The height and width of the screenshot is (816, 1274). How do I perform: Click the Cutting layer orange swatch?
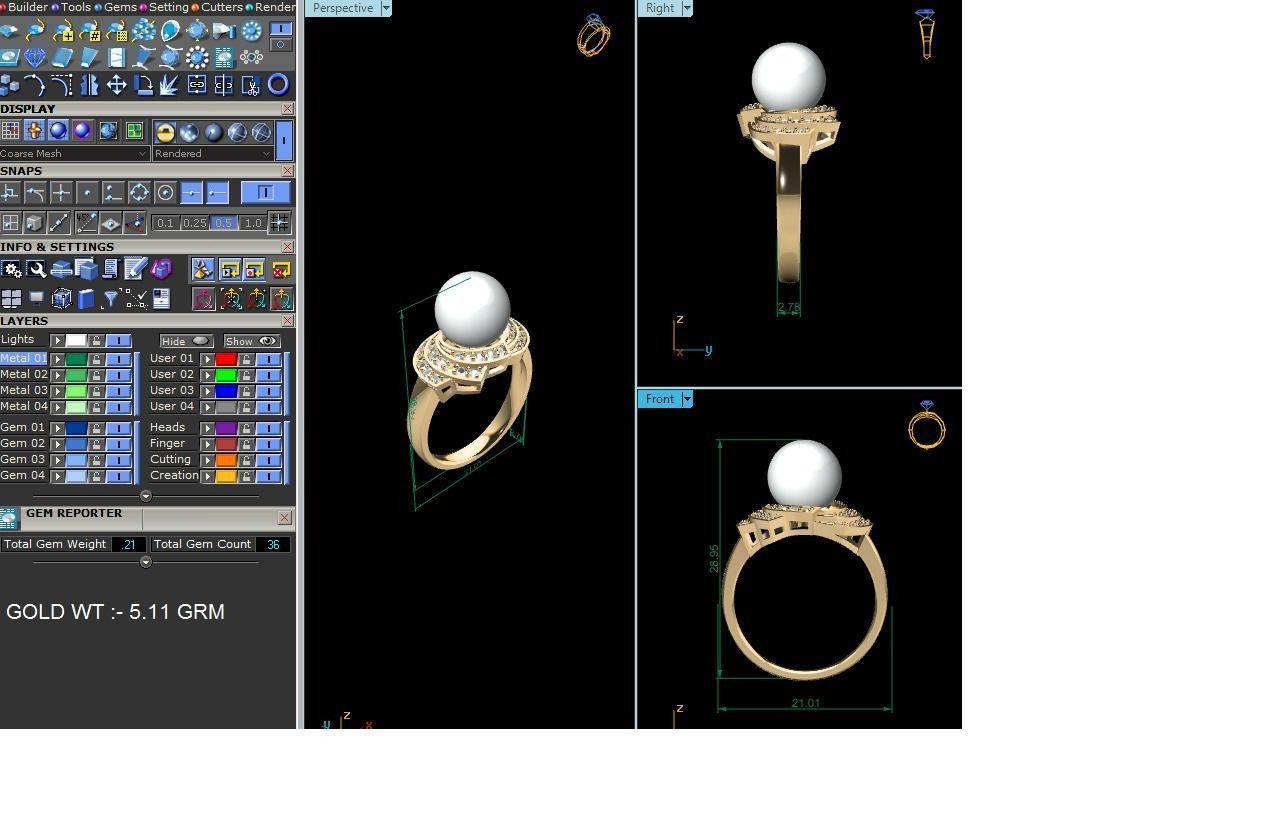pos(226,460)
